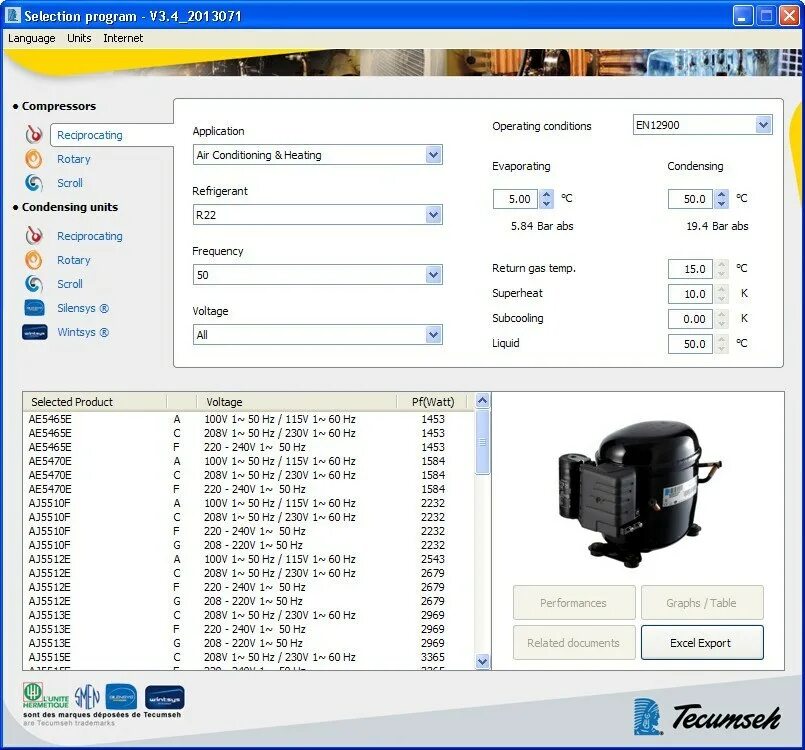Decrease the Condensing temperature
Image resolution: width=805 pixels, height=750 pixels.
coord(721,203)
